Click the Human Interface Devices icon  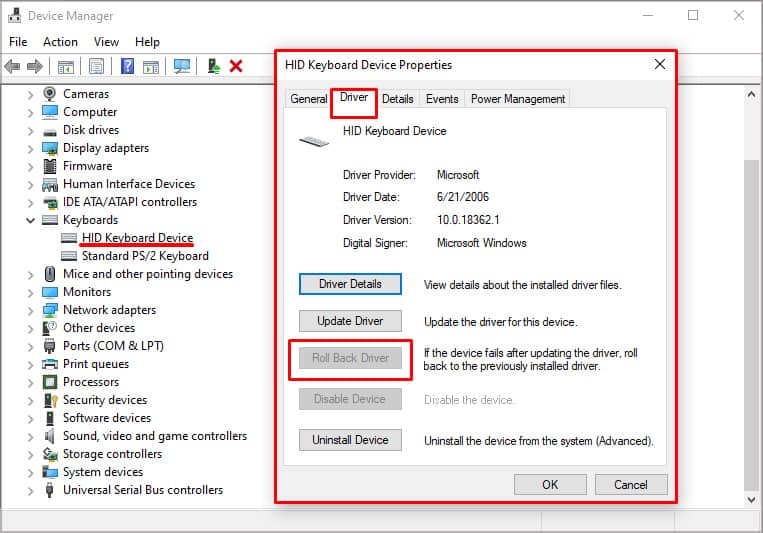(50, 184)
